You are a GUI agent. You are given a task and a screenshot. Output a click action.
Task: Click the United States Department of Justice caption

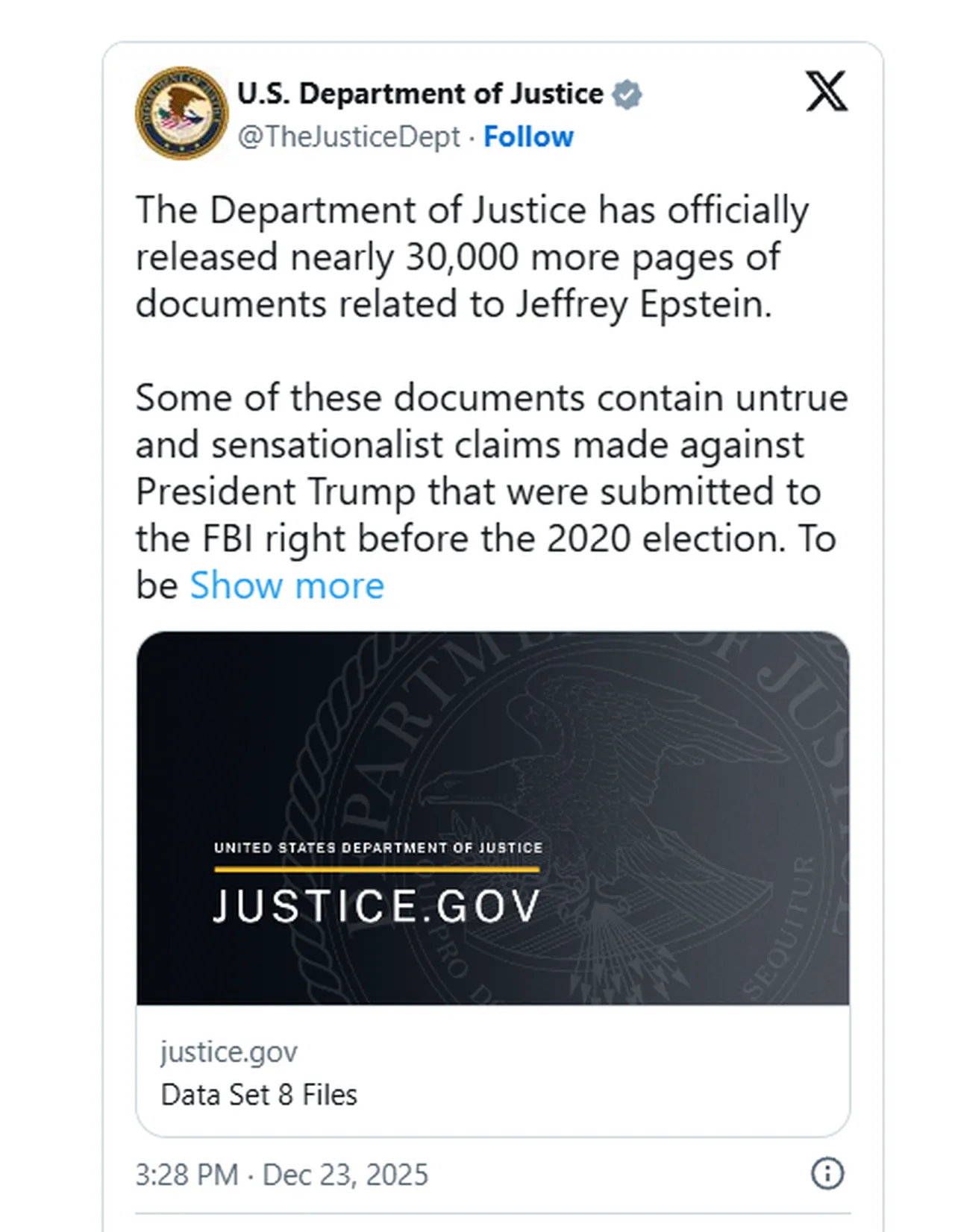pyautogui.click(x=378, y=848)
